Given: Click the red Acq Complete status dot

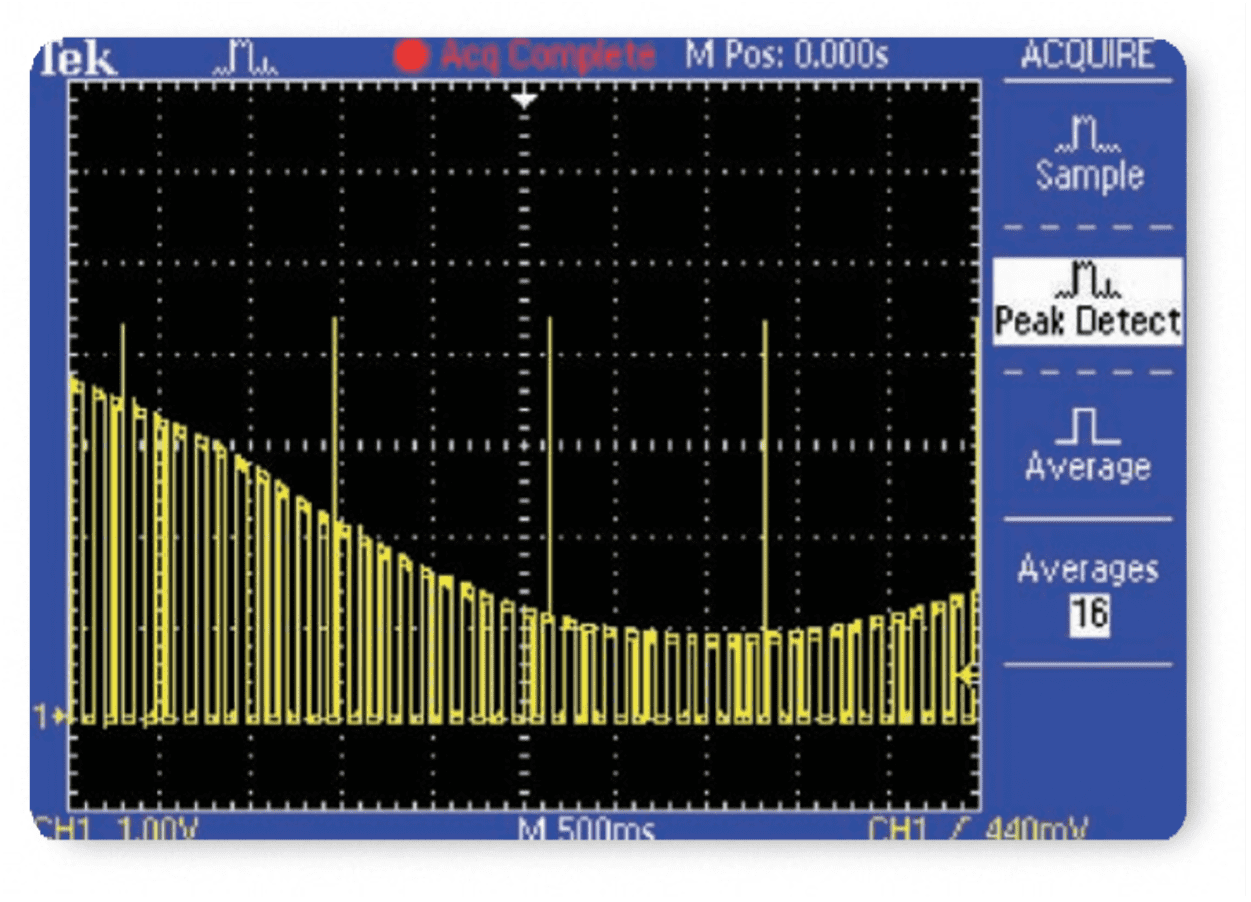Looking at the screenshot, I should coord(411,57).
